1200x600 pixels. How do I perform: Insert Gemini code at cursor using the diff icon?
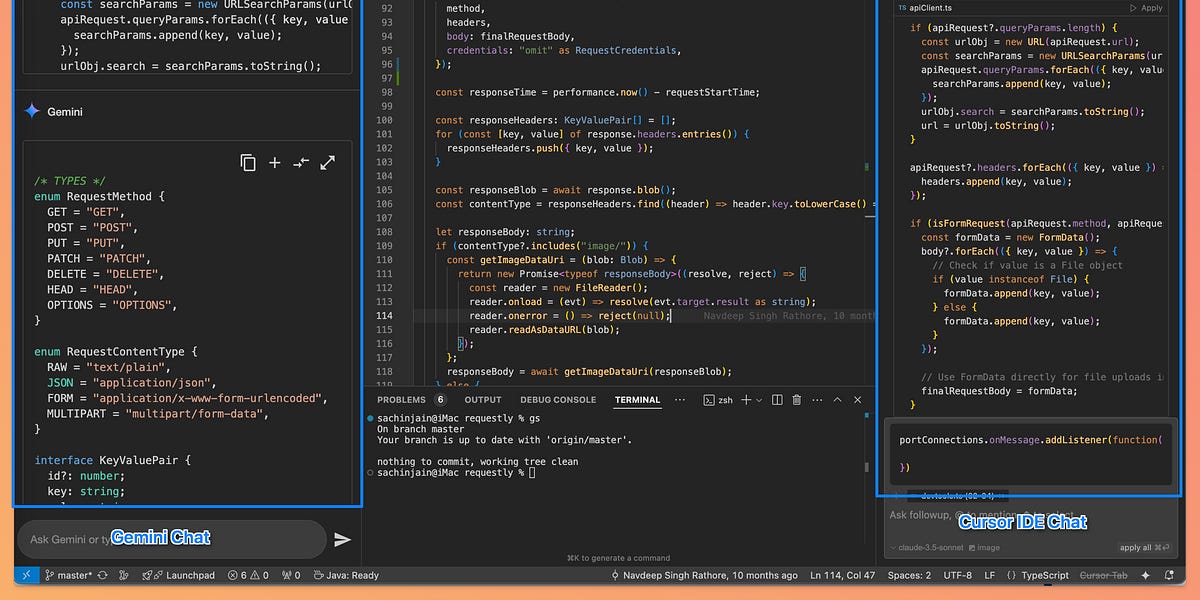300,162
